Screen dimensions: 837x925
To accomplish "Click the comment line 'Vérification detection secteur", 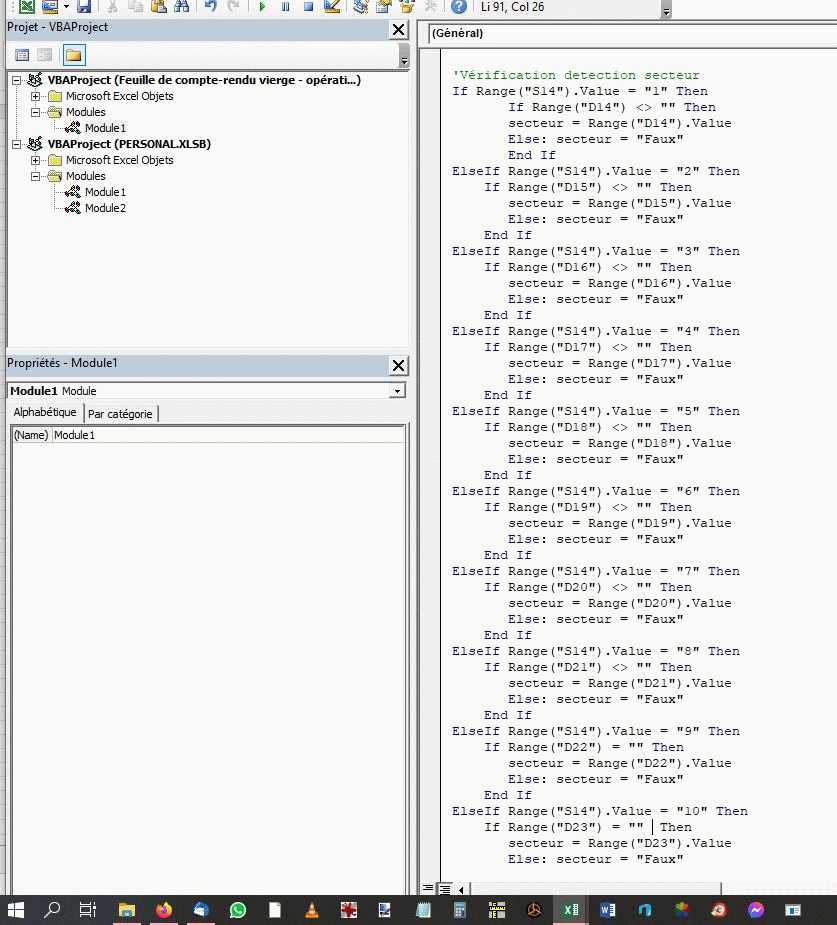I will click(576, 75).
